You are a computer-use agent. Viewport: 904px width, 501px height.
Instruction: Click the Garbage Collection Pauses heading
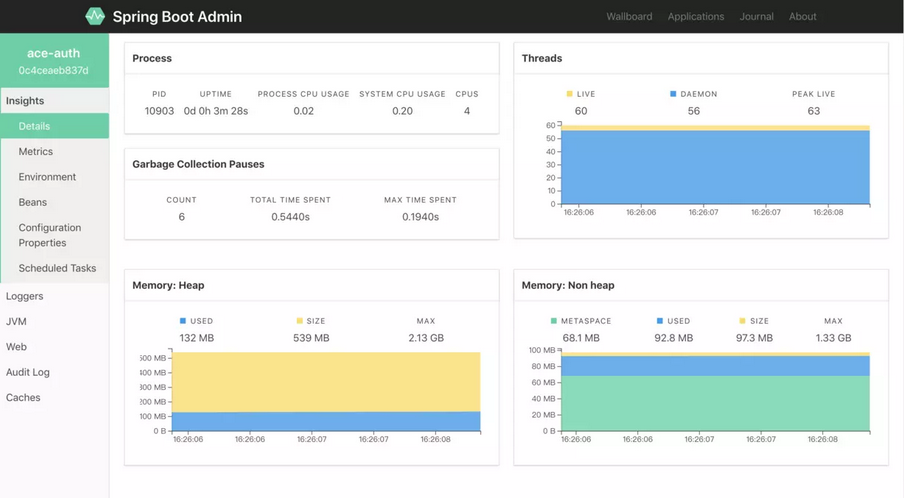point(198,164)
